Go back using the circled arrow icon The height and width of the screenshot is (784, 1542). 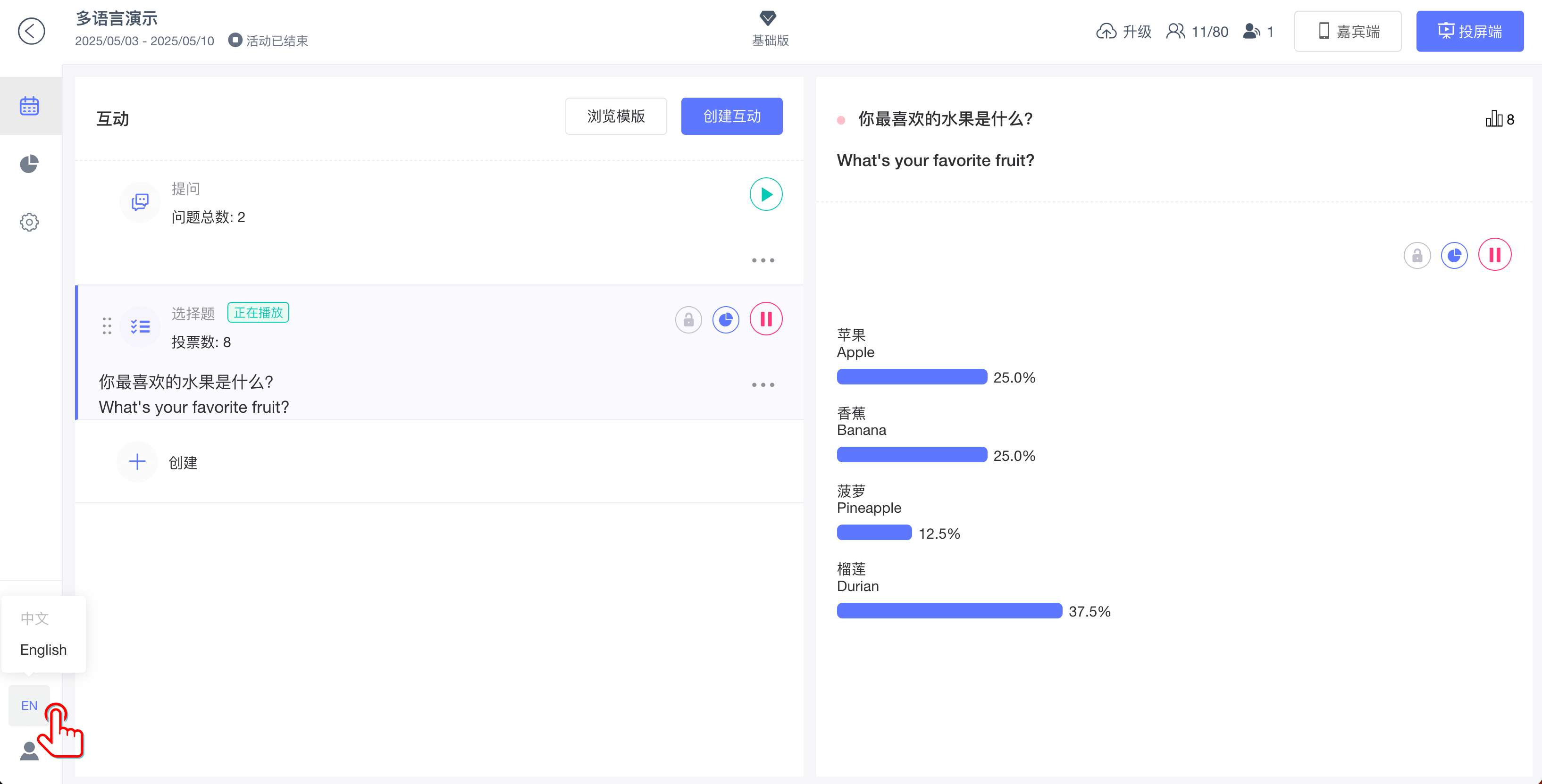(31, 31)
